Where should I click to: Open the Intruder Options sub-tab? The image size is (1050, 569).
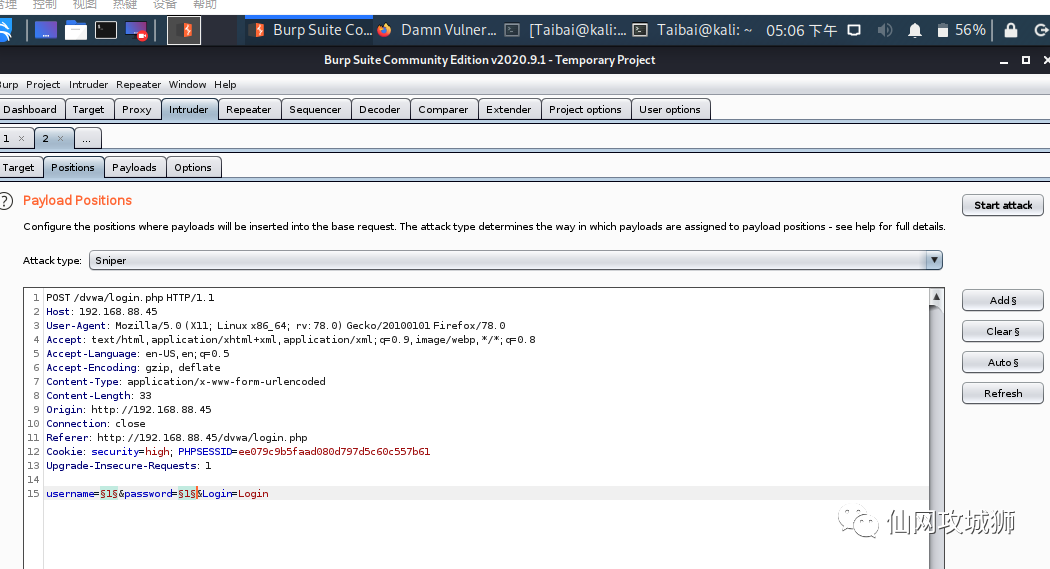[x=193, y=167]
